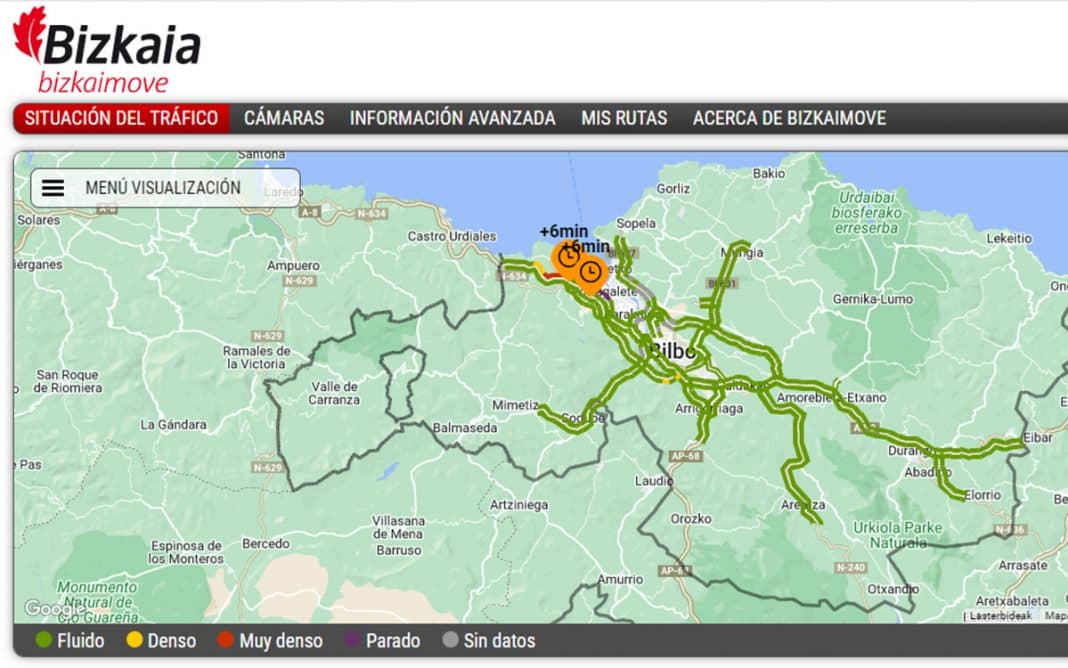Open Acerca de Bizkaimove tab

[x=789, y=118]
